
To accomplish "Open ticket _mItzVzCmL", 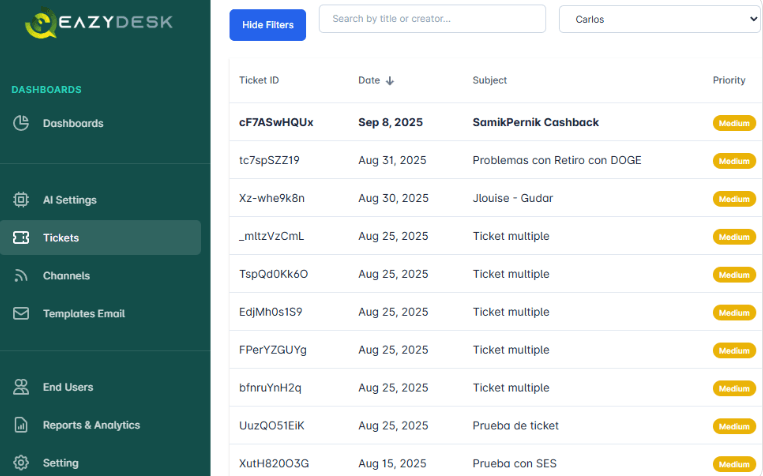I will tap(271, 236).
